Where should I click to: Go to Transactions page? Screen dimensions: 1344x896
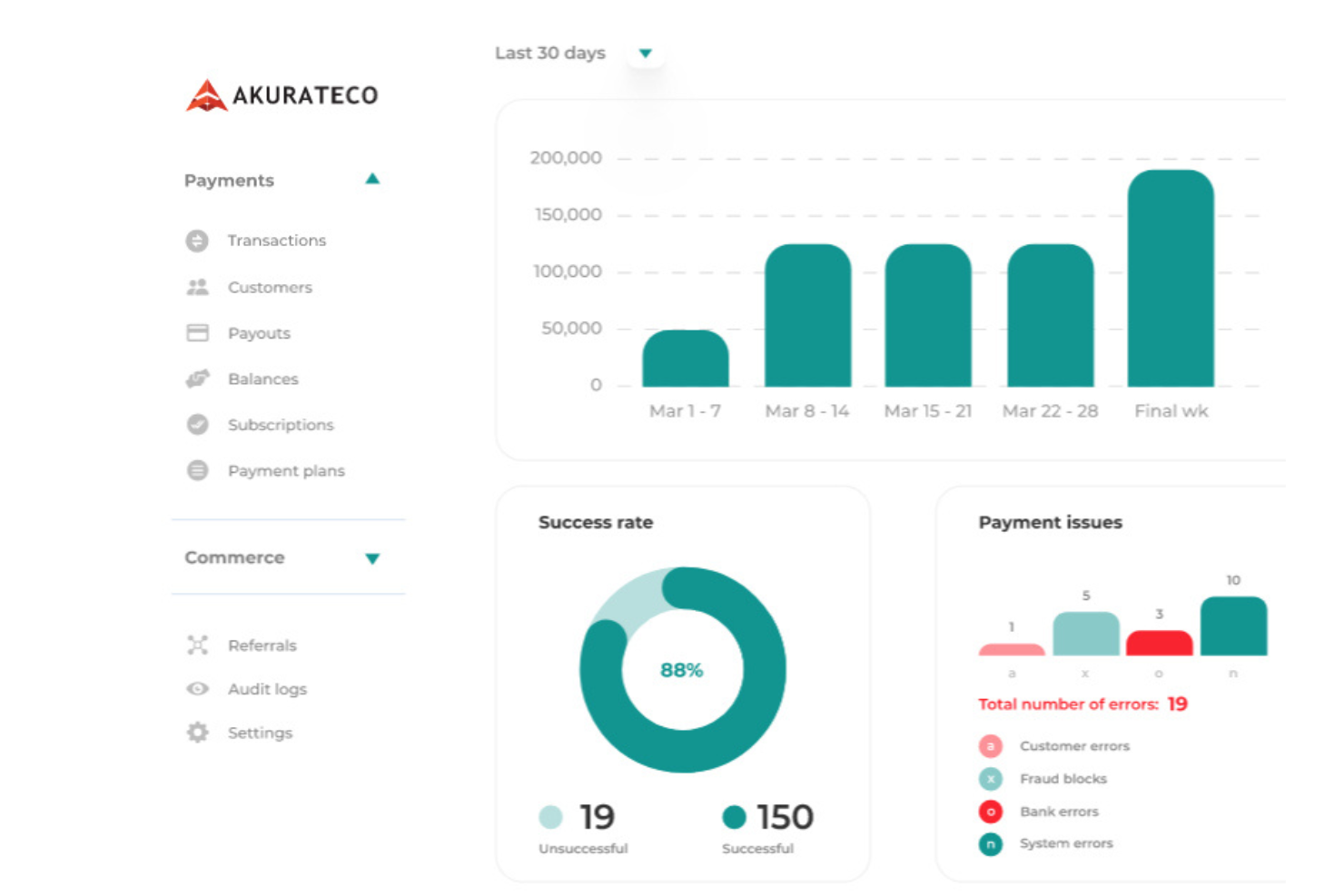[277, 241]
